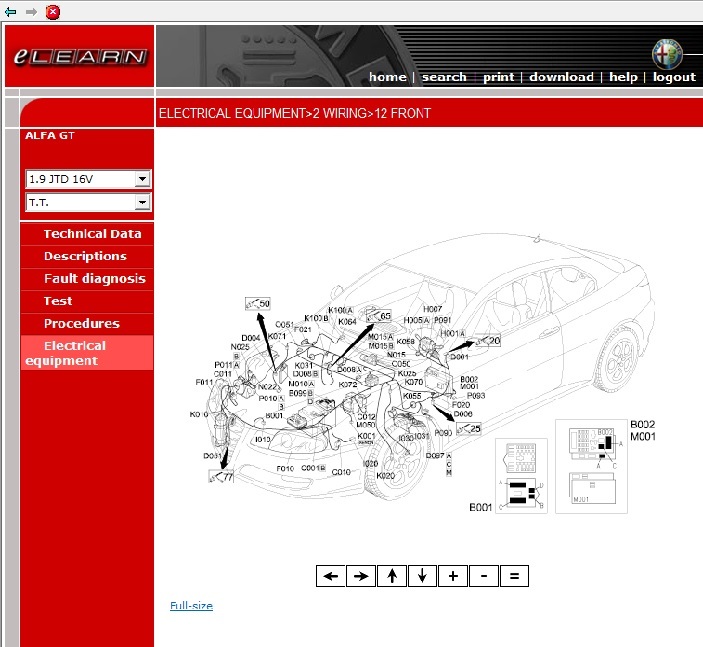Screen dimensions: 703x647
Task: Click component label F020 on diagram
Action: (461, 404)
